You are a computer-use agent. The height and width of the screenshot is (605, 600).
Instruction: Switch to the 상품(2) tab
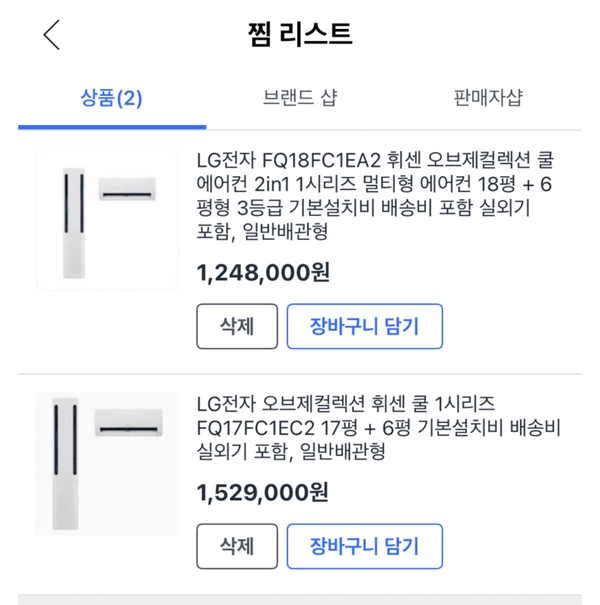(x=111, y=98)
